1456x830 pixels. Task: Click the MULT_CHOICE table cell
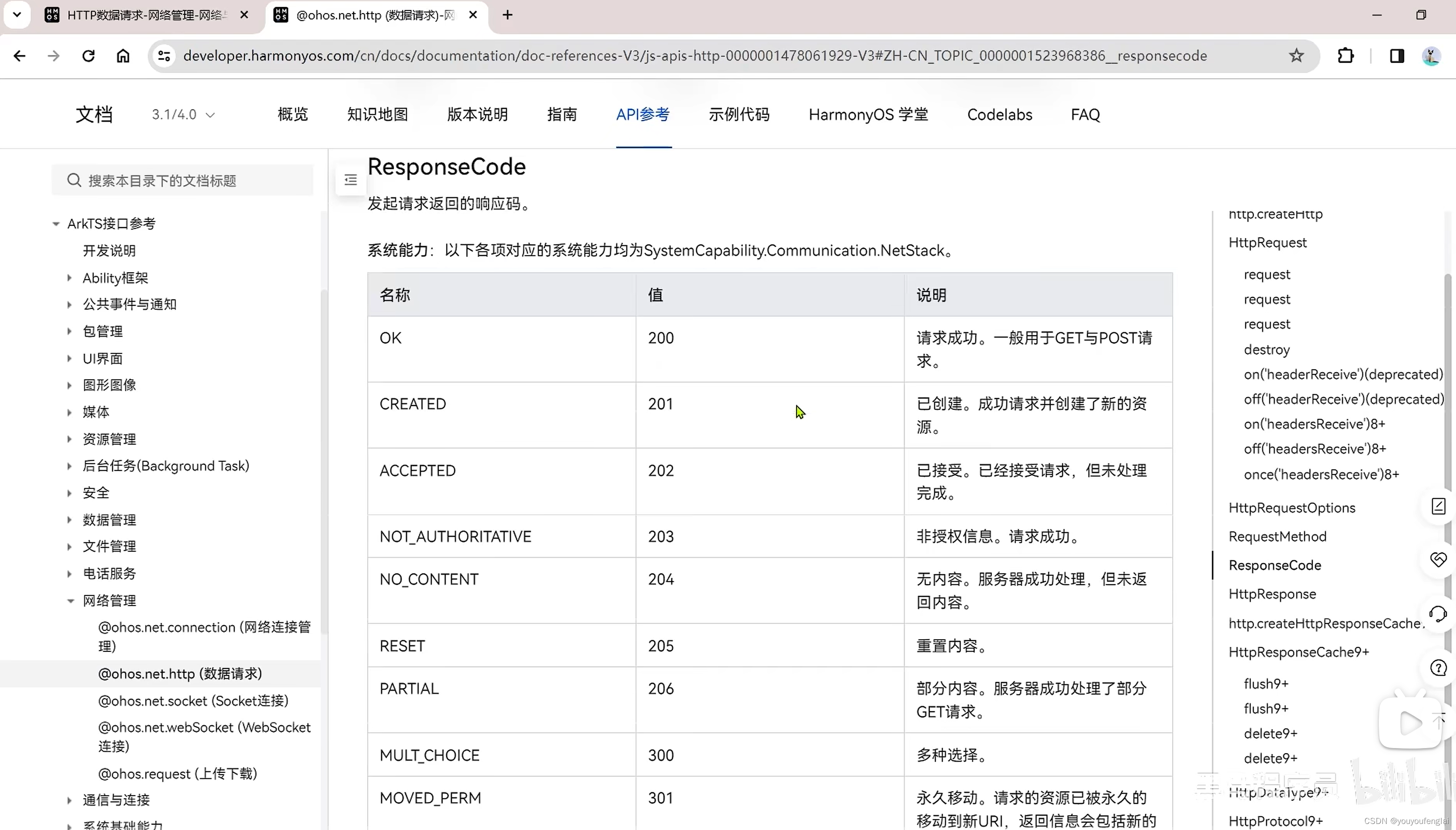(x=501, y=756)
